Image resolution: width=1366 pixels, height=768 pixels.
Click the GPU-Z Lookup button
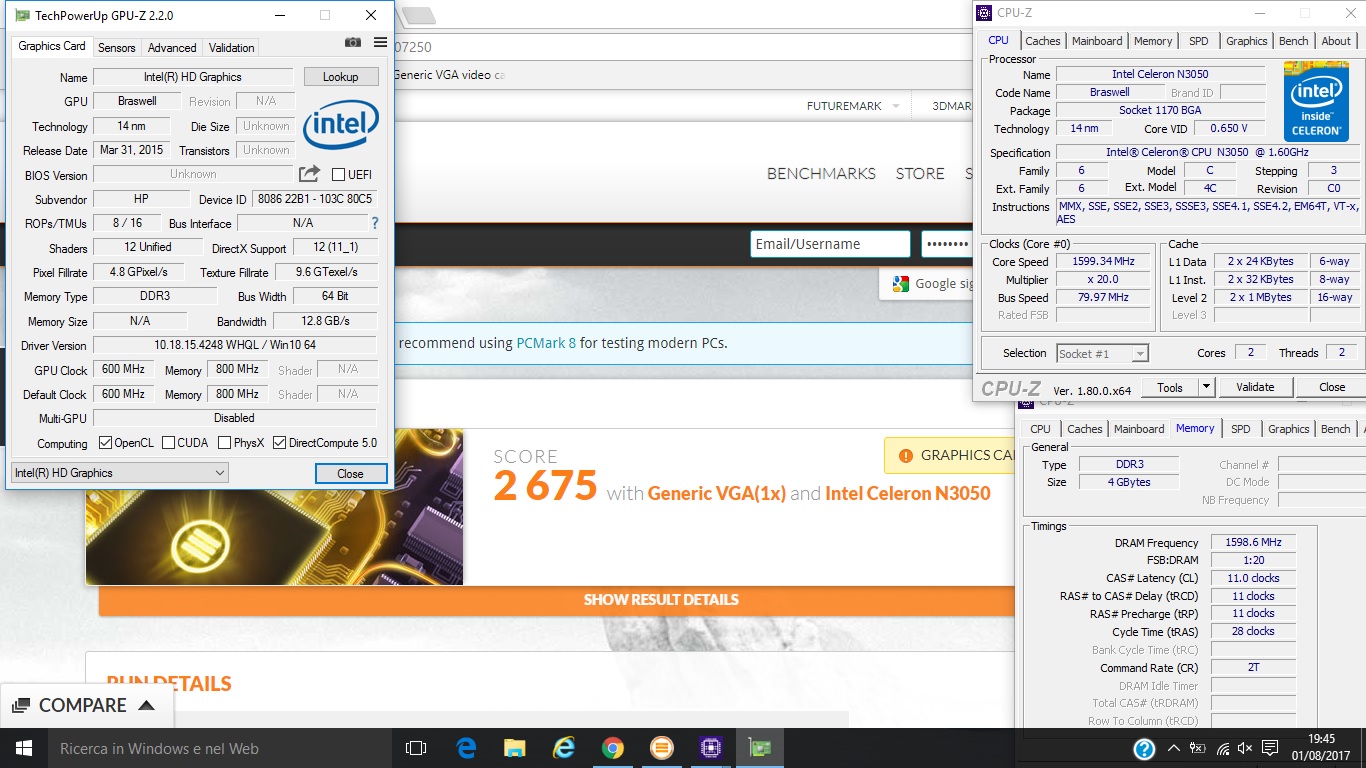[340, 77]
